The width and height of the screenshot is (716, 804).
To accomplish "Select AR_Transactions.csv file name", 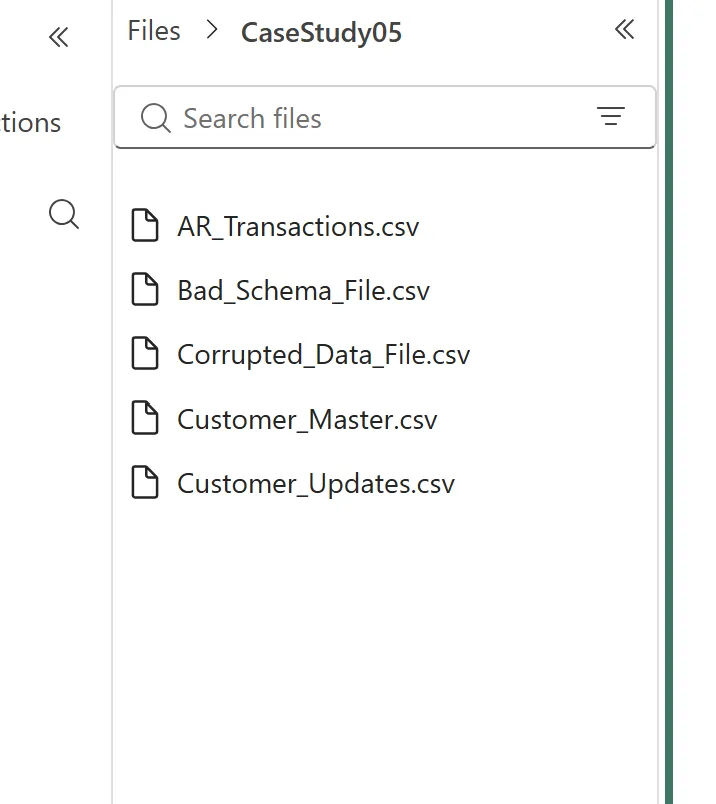I will pyautogui.click(x=298, y=227).
